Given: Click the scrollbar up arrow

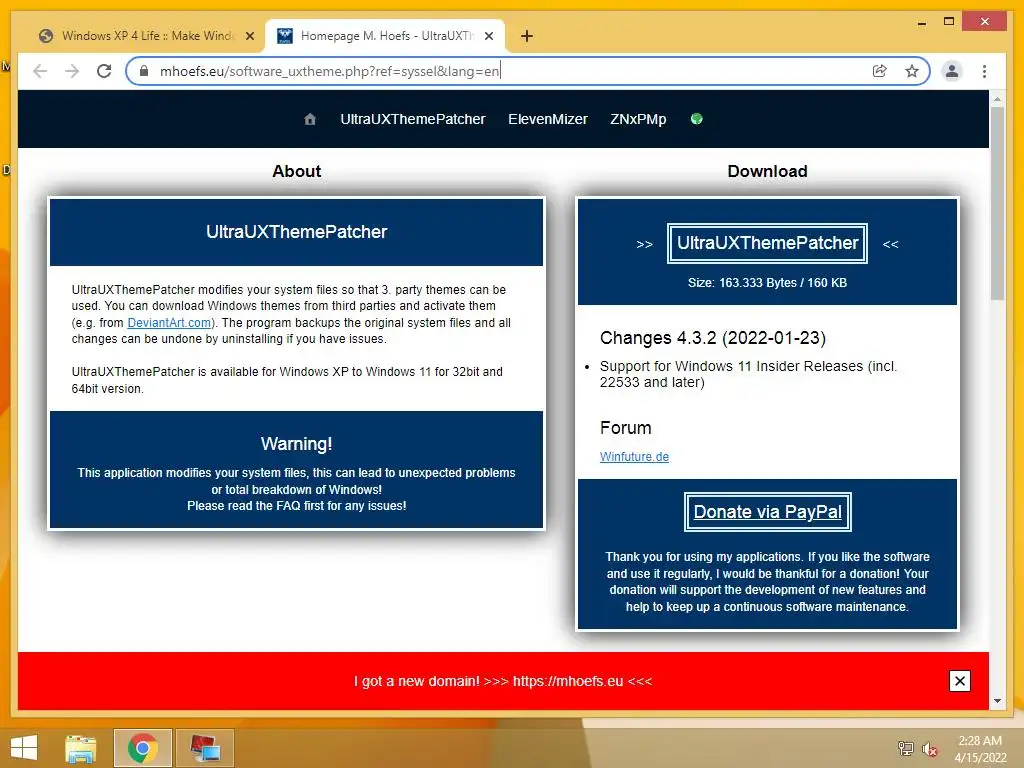Looking at the screenshot, I should pos(997,99).
